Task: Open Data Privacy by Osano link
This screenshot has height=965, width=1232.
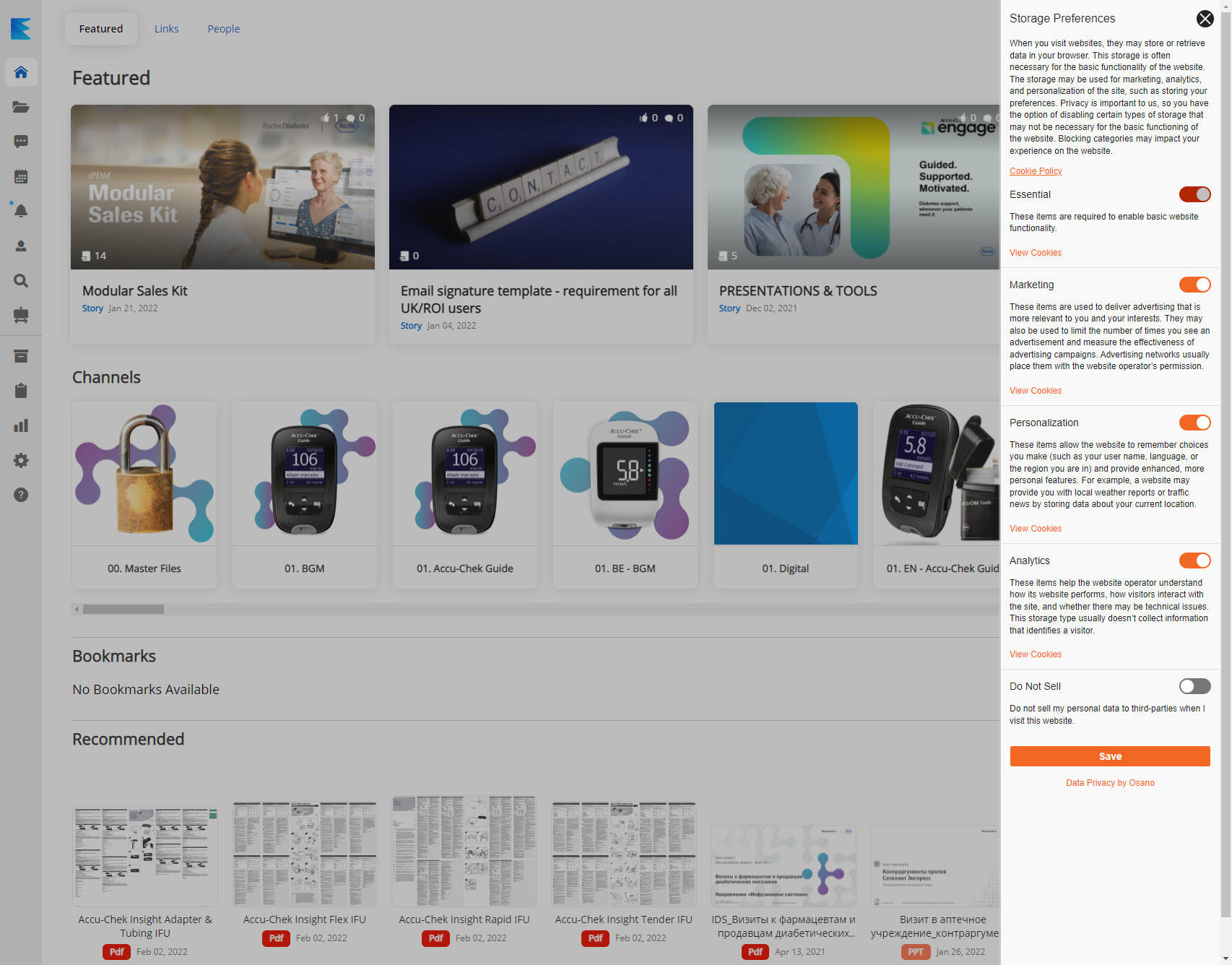Action: (x=1110, y=783)
